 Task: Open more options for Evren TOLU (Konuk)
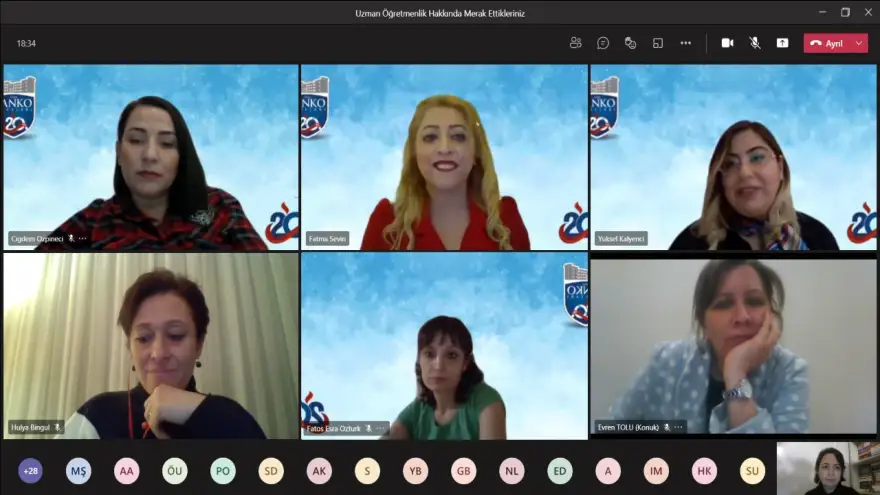pyautogui.click(x=679, y=427)
